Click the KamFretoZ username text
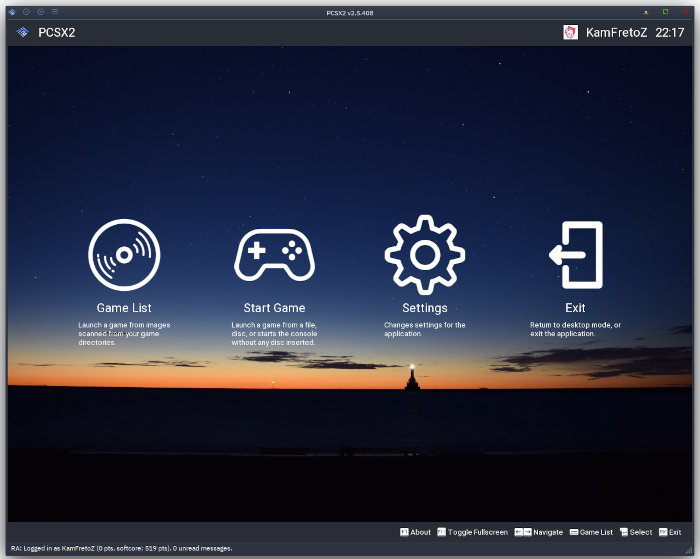The image size is (700, 559). pos(616,32)
